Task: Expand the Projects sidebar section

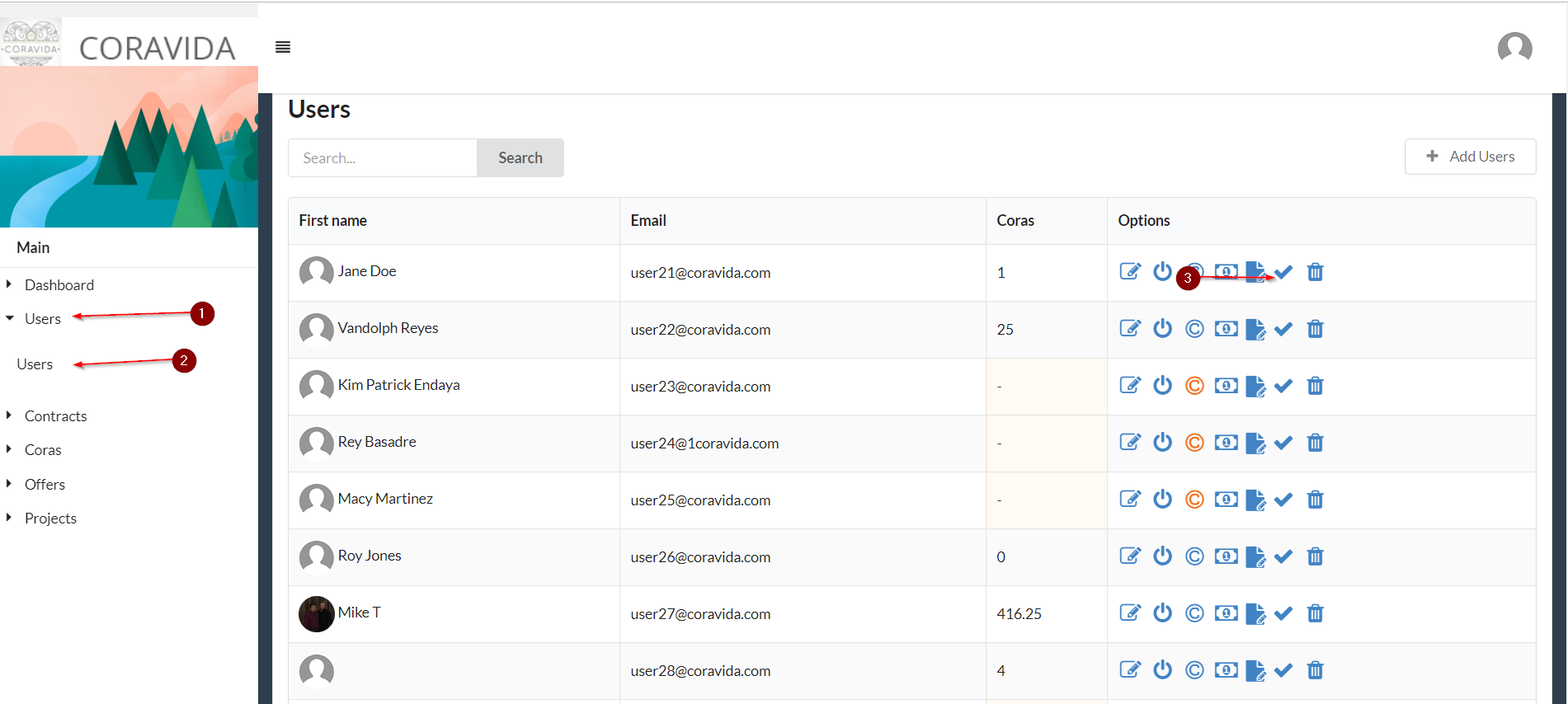Action: (x=50, y=519)
